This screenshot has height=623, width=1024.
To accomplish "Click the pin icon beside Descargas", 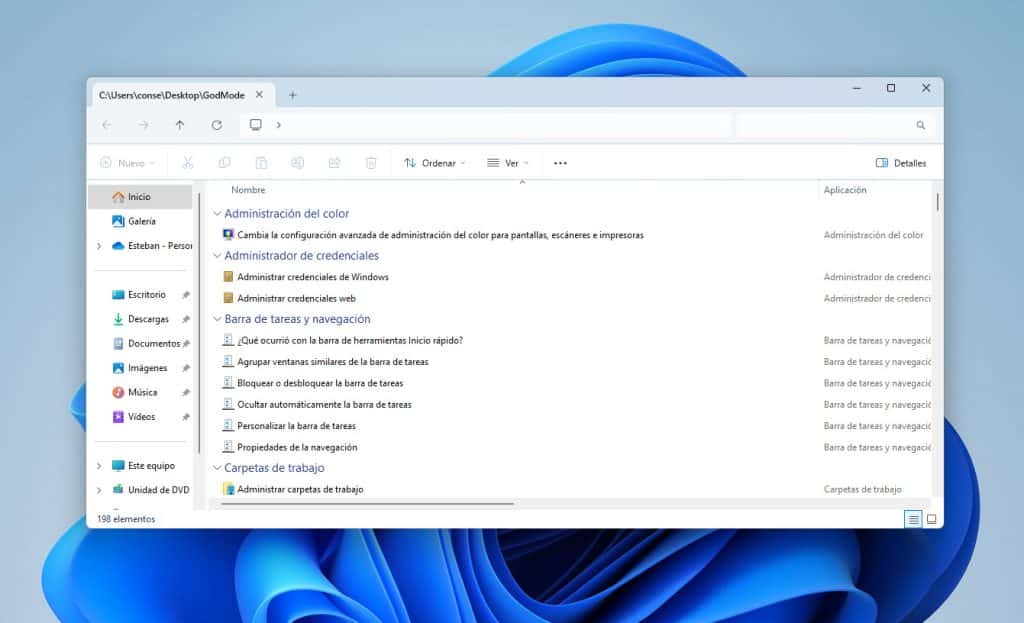I will [x=186, y=319].
